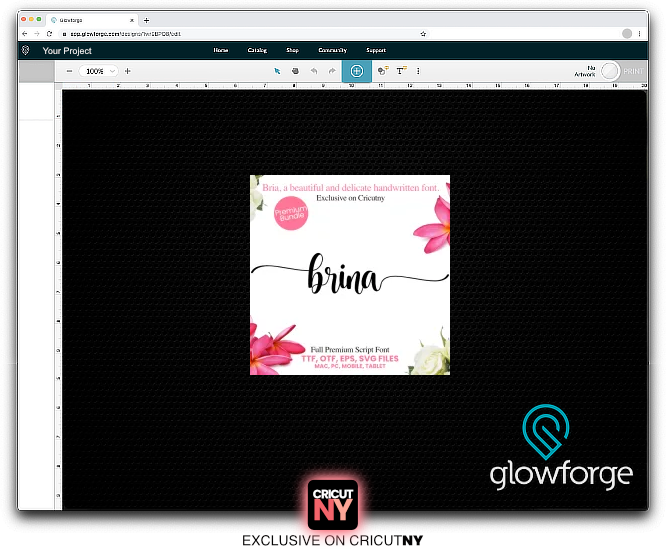Undo the last action

(314, 71)
